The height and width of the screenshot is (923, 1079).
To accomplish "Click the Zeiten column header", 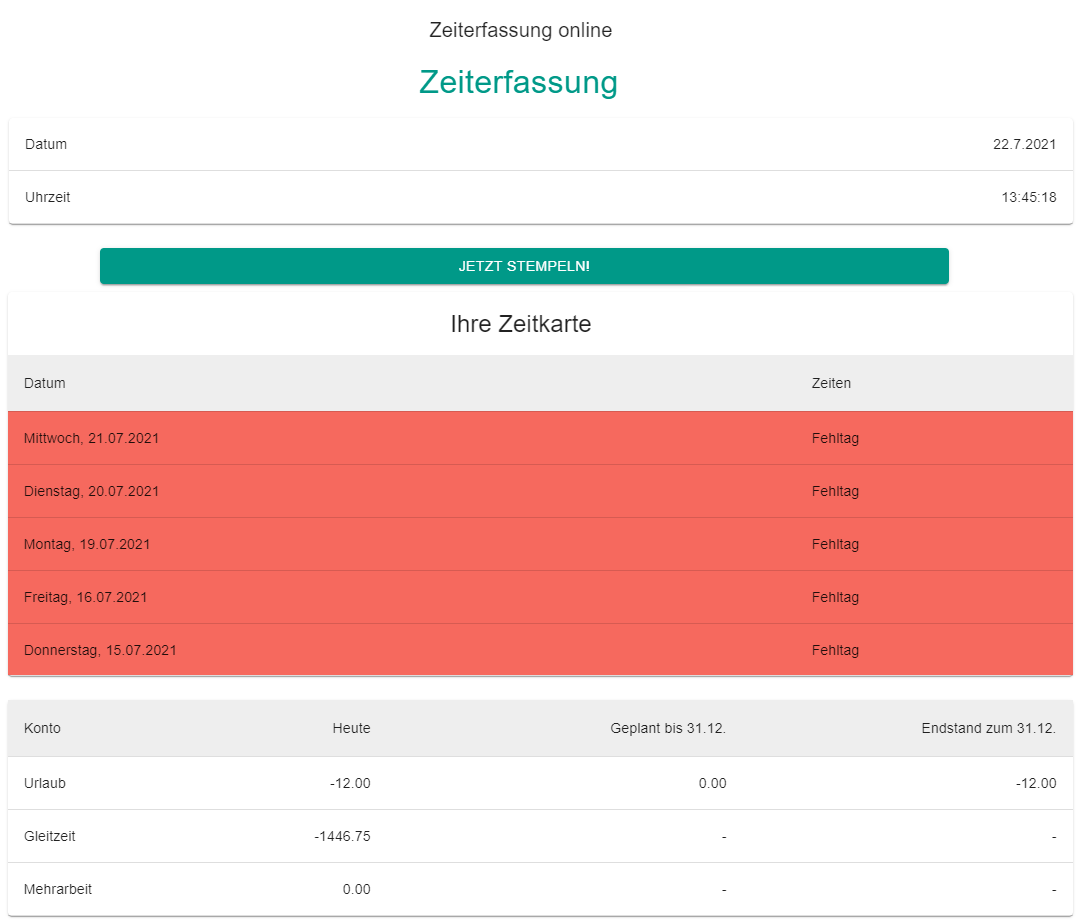I will point(830,383).
